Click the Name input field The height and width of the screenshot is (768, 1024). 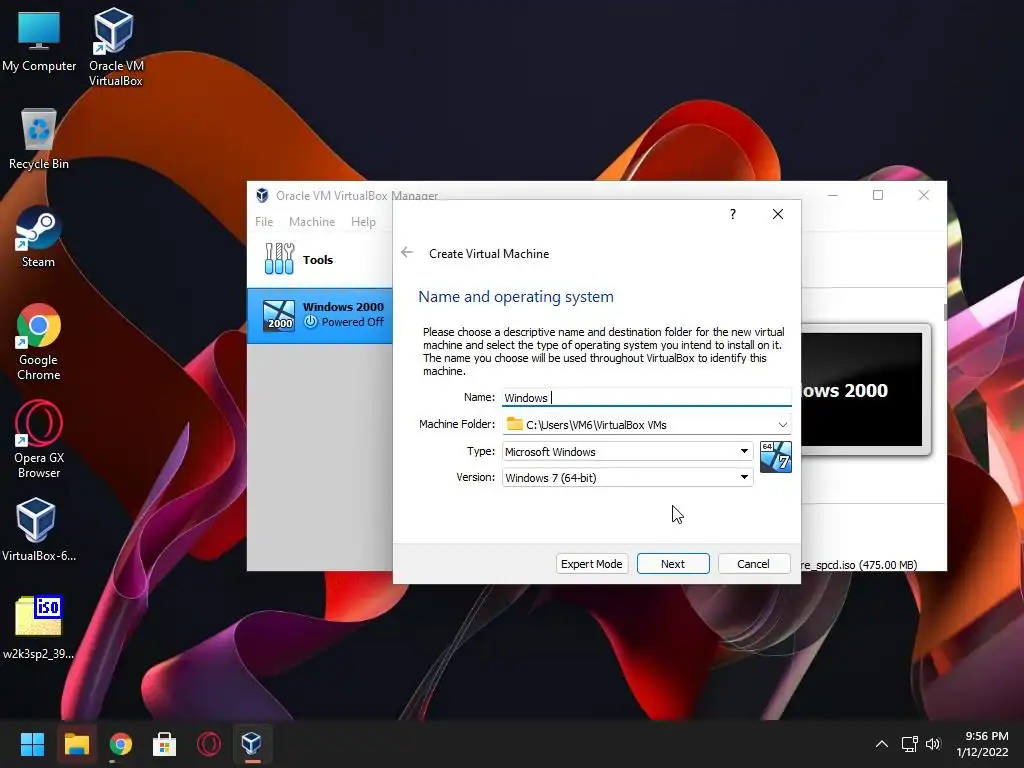(647, 398)
